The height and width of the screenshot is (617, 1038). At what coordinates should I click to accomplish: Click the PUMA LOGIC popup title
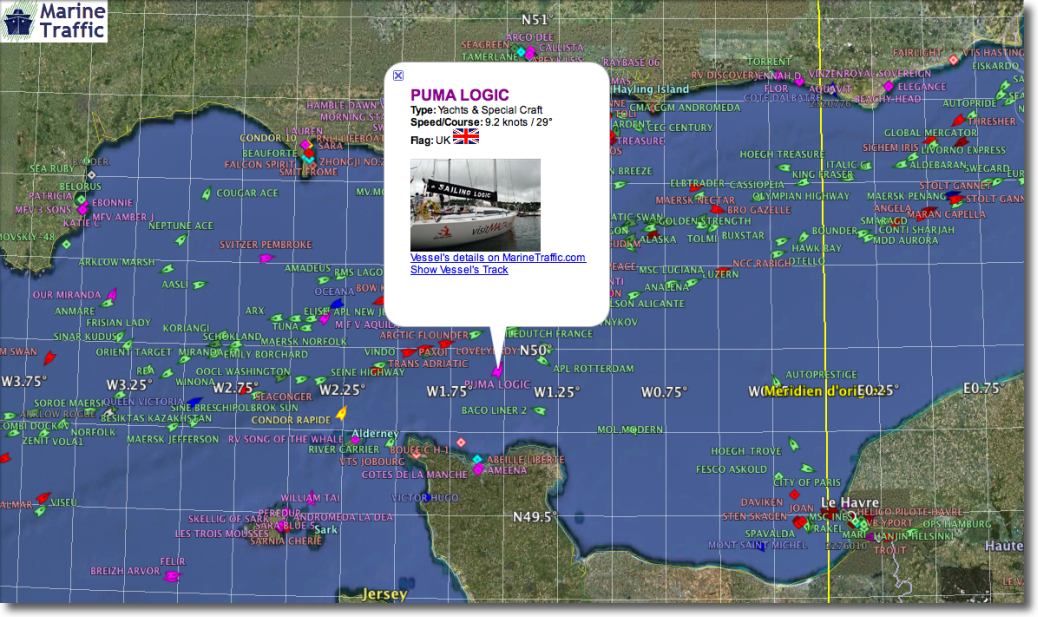[459, 95]
